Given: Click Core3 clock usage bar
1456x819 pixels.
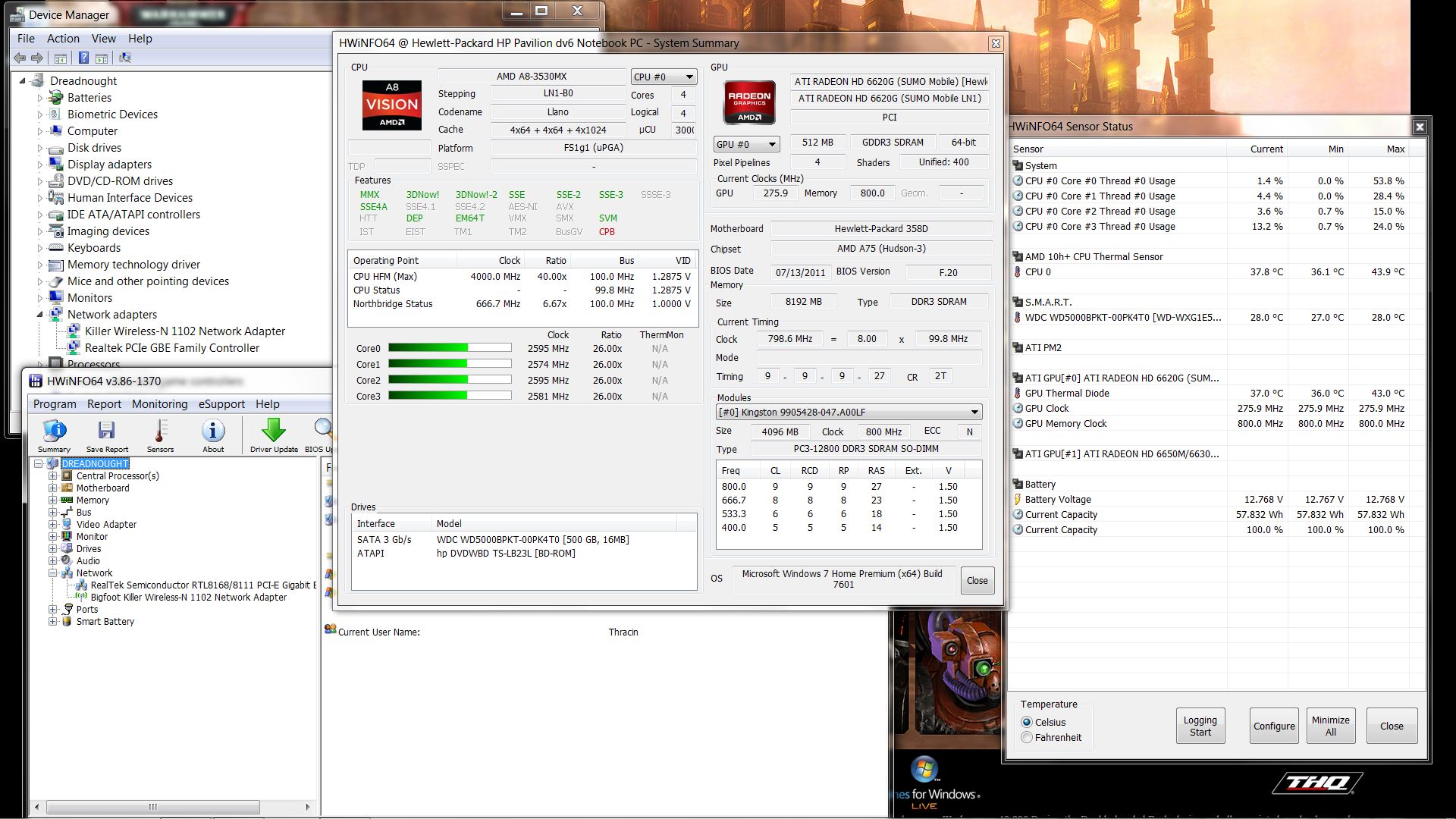Looking at the screenshot, I should tap(450, 396).
